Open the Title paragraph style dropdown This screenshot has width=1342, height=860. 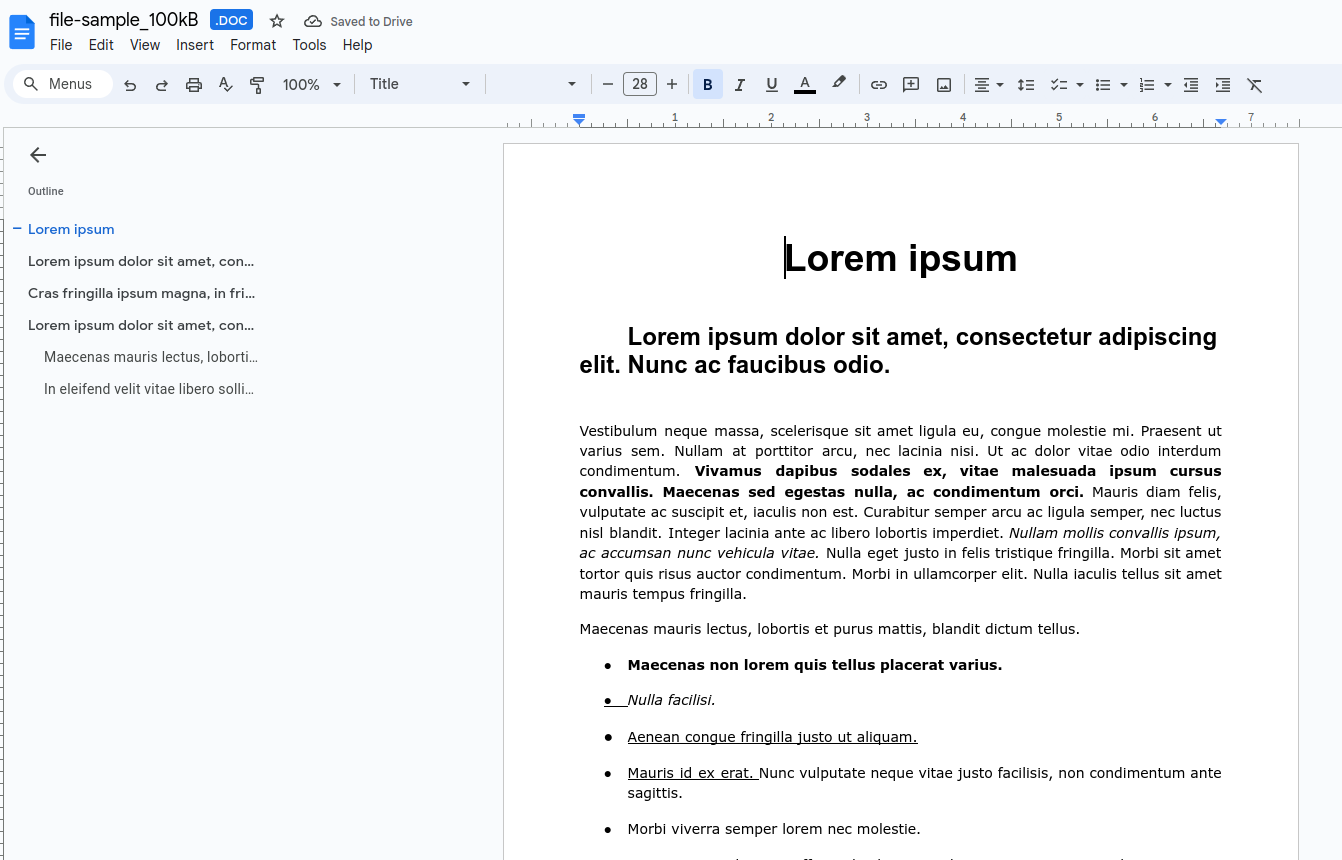420,85
